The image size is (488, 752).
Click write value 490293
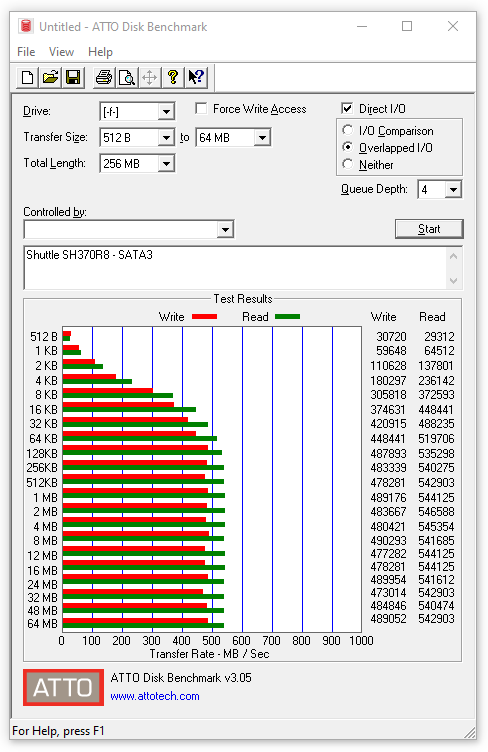tap(388, 540)
